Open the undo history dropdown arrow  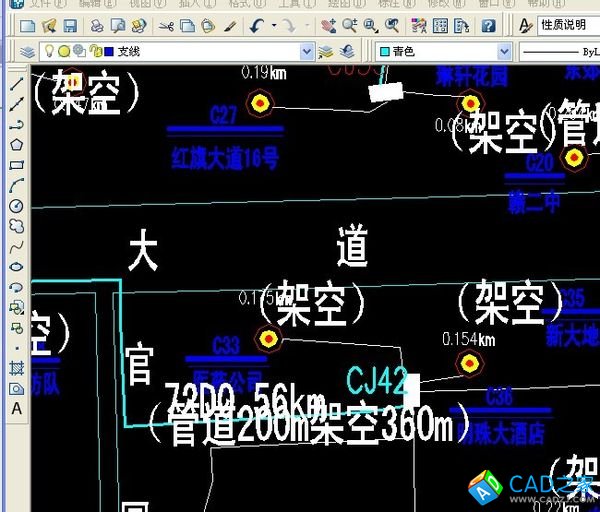273,25
